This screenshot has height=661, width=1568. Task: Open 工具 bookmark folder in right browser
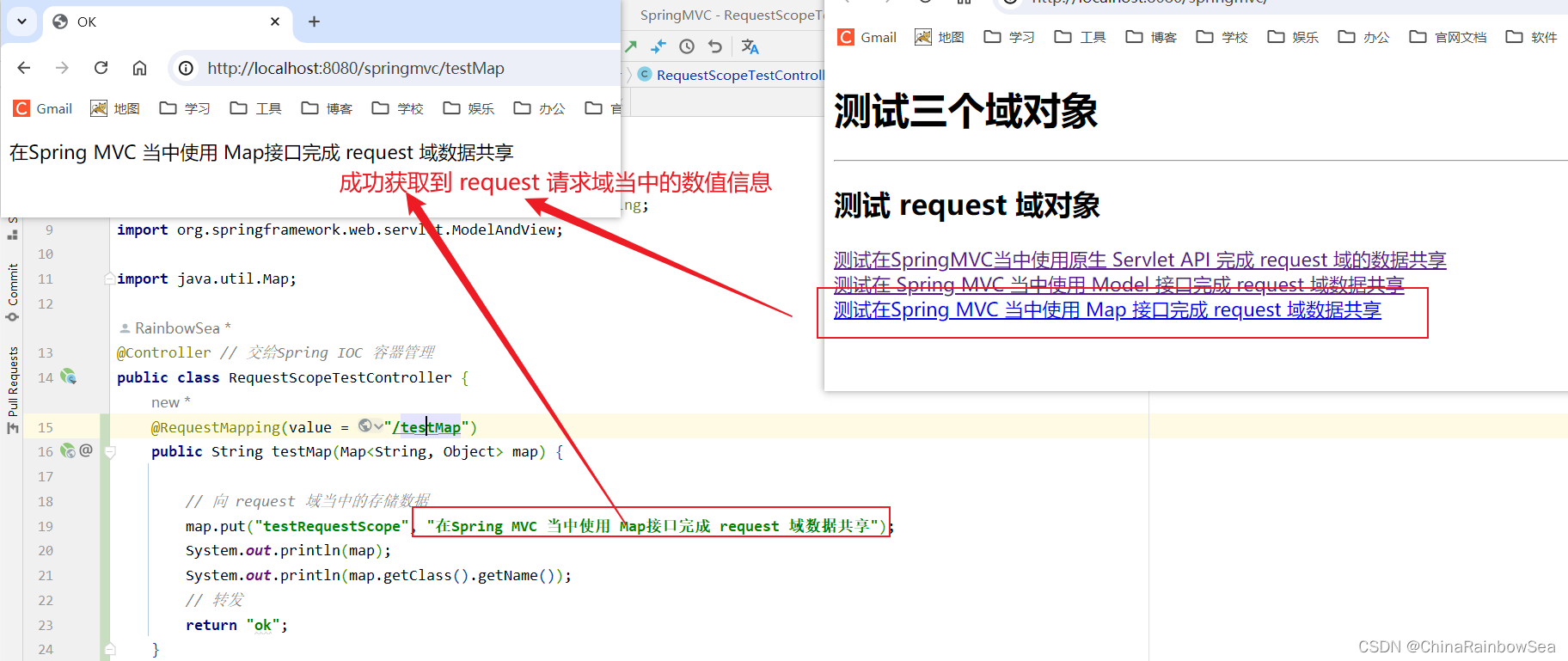(1081, 37)
